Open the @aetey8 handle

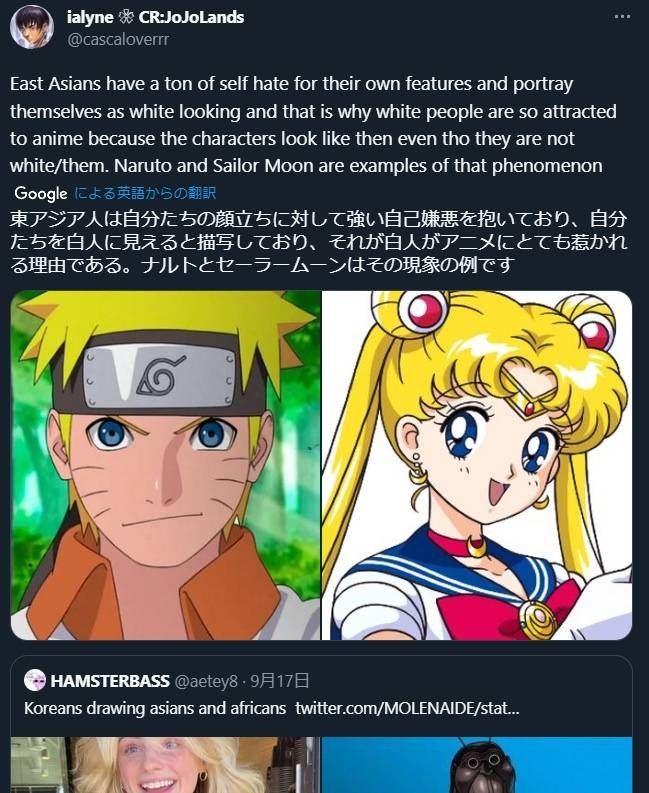point(206,681)
